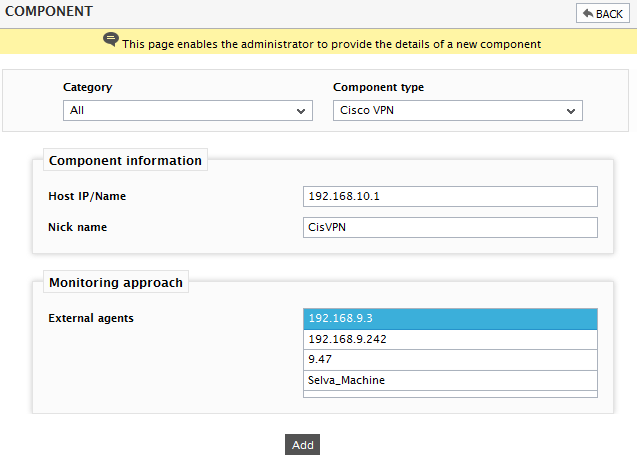Click the speech bubble info icon
This screenshot has width=637, height=468.
[110, 40]
